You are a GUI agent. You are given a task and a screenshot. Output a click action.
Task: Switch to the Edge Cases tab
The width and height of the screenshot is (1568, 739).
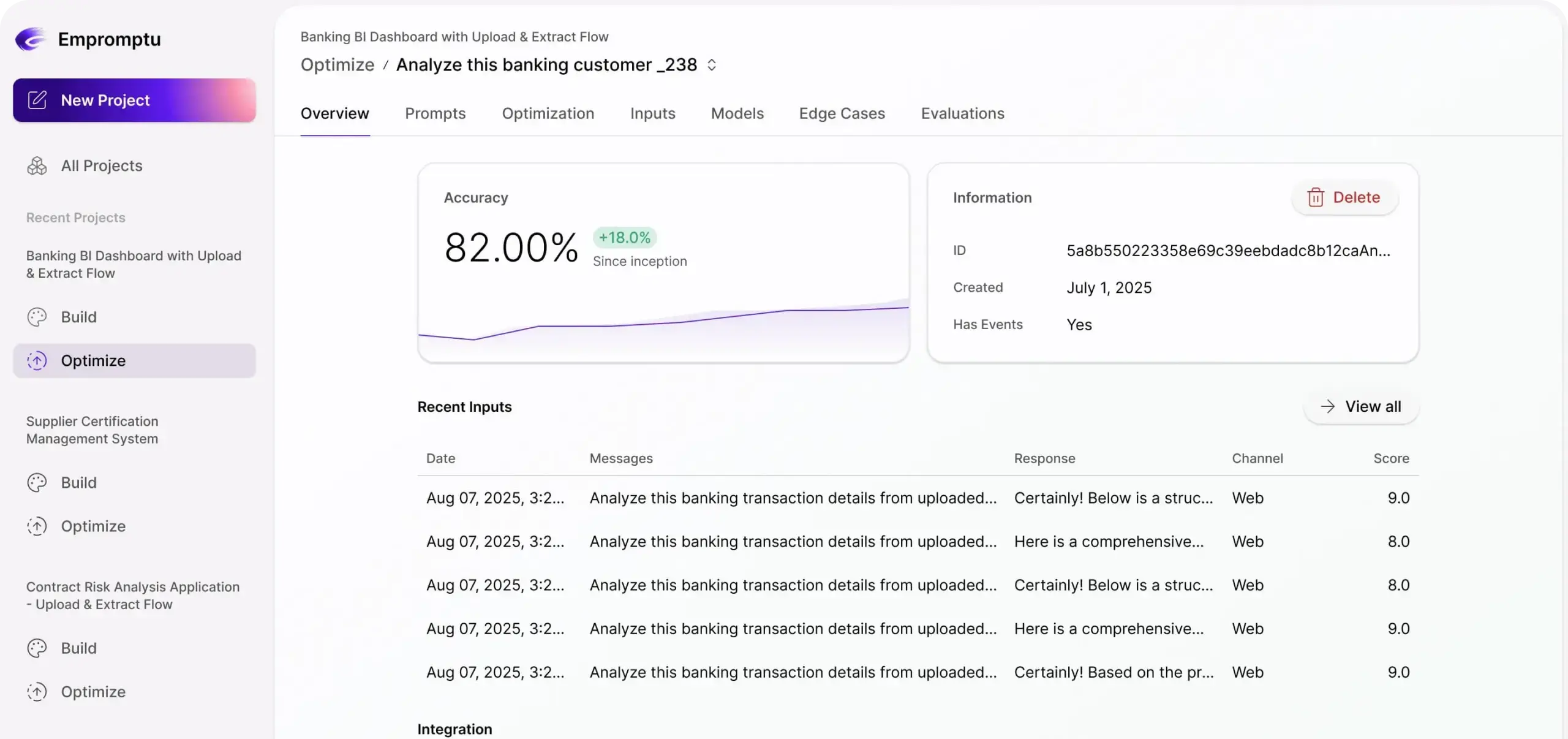[x=841, y=113]
